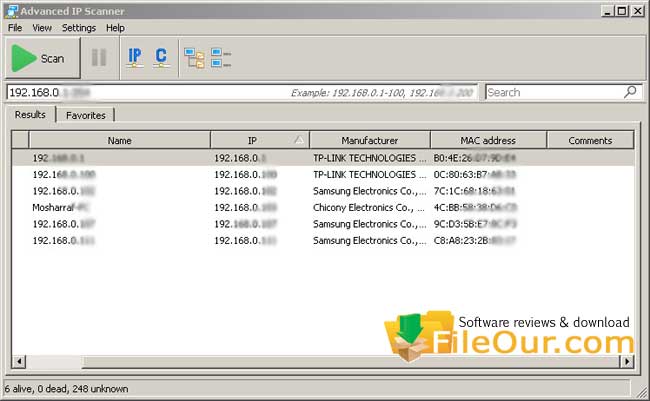Select TP-LINK row with MAC 0C:80:63

pos(323,175)
